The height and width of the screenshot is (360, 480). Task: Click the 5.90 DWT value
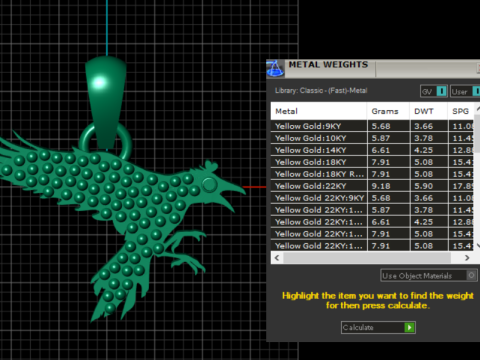point(423,186)
